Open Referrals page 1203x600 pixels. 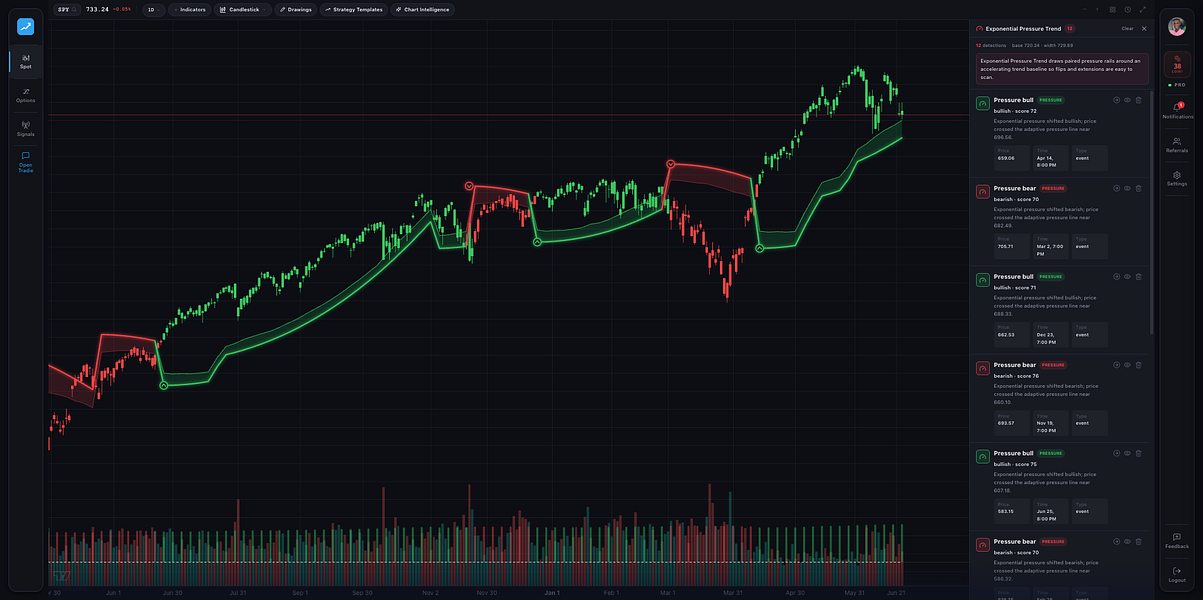click(1177, 144)
